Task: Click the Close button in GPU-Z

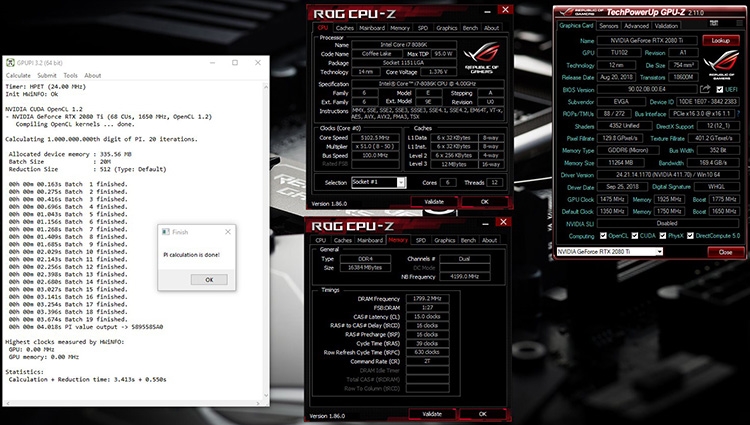Action: pyautogui.click(x=725, y=252)
